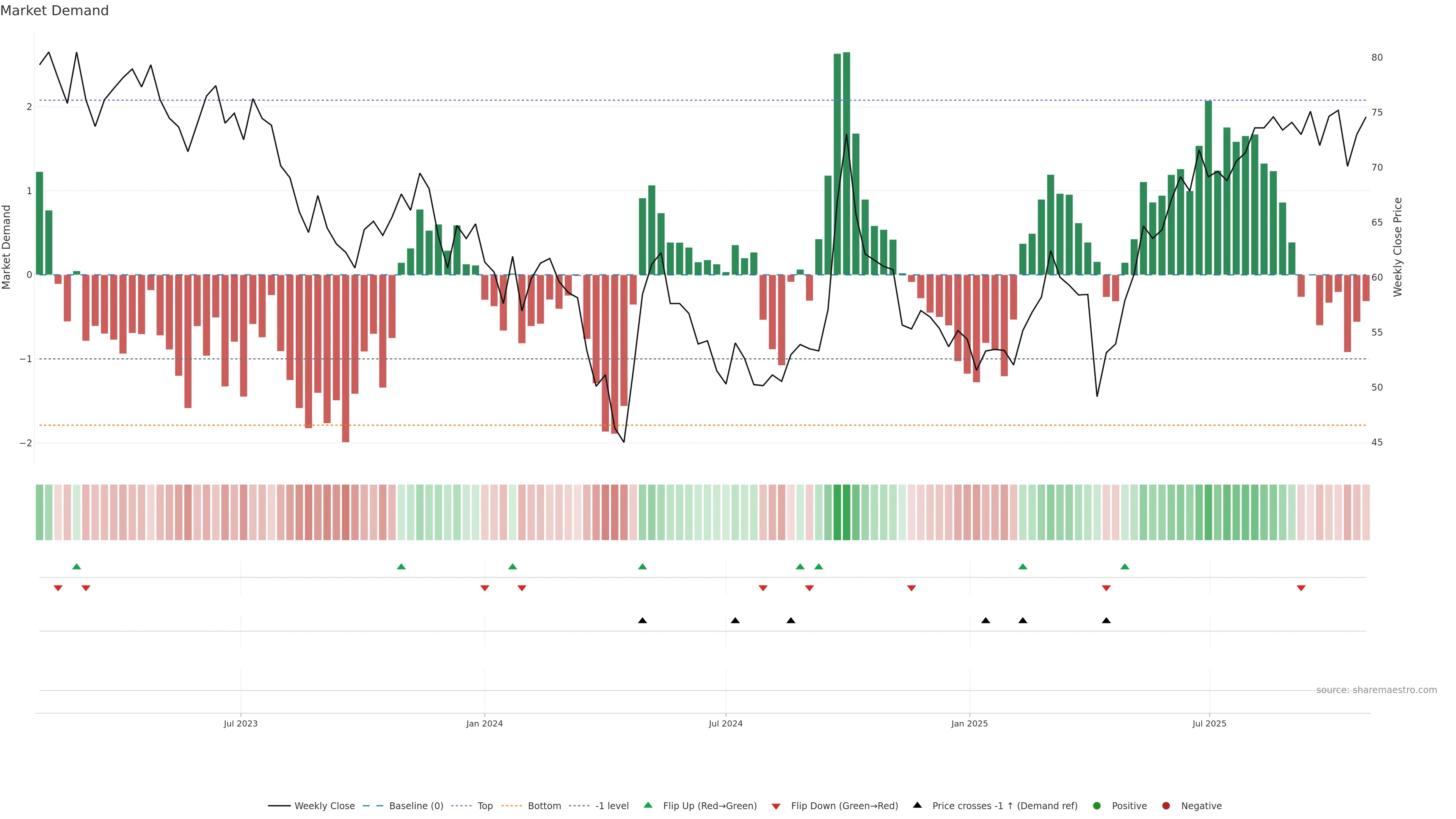Click the source: sharemaestro.com text

pyautogui.click(x=1376, y=690)
